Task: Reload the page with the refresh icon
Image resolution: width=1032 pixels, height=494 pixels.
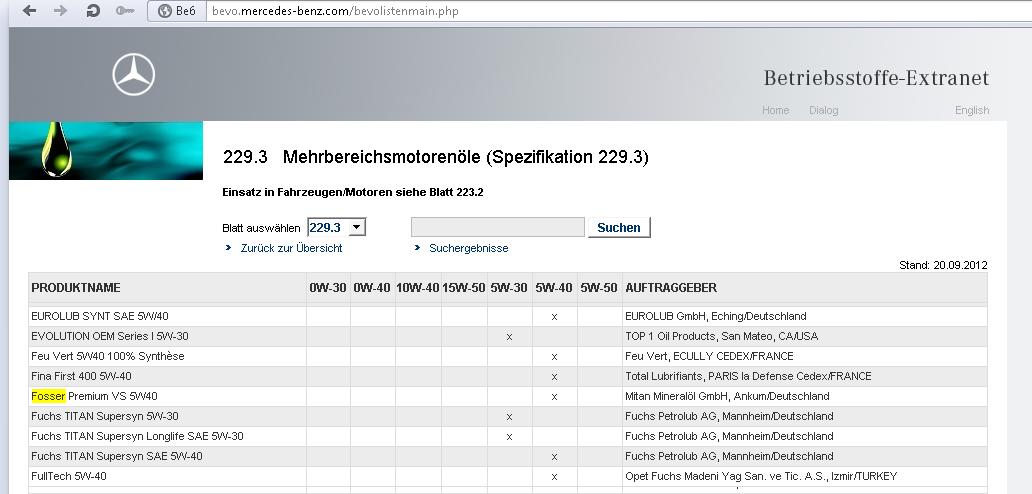Action: point(93,11)
